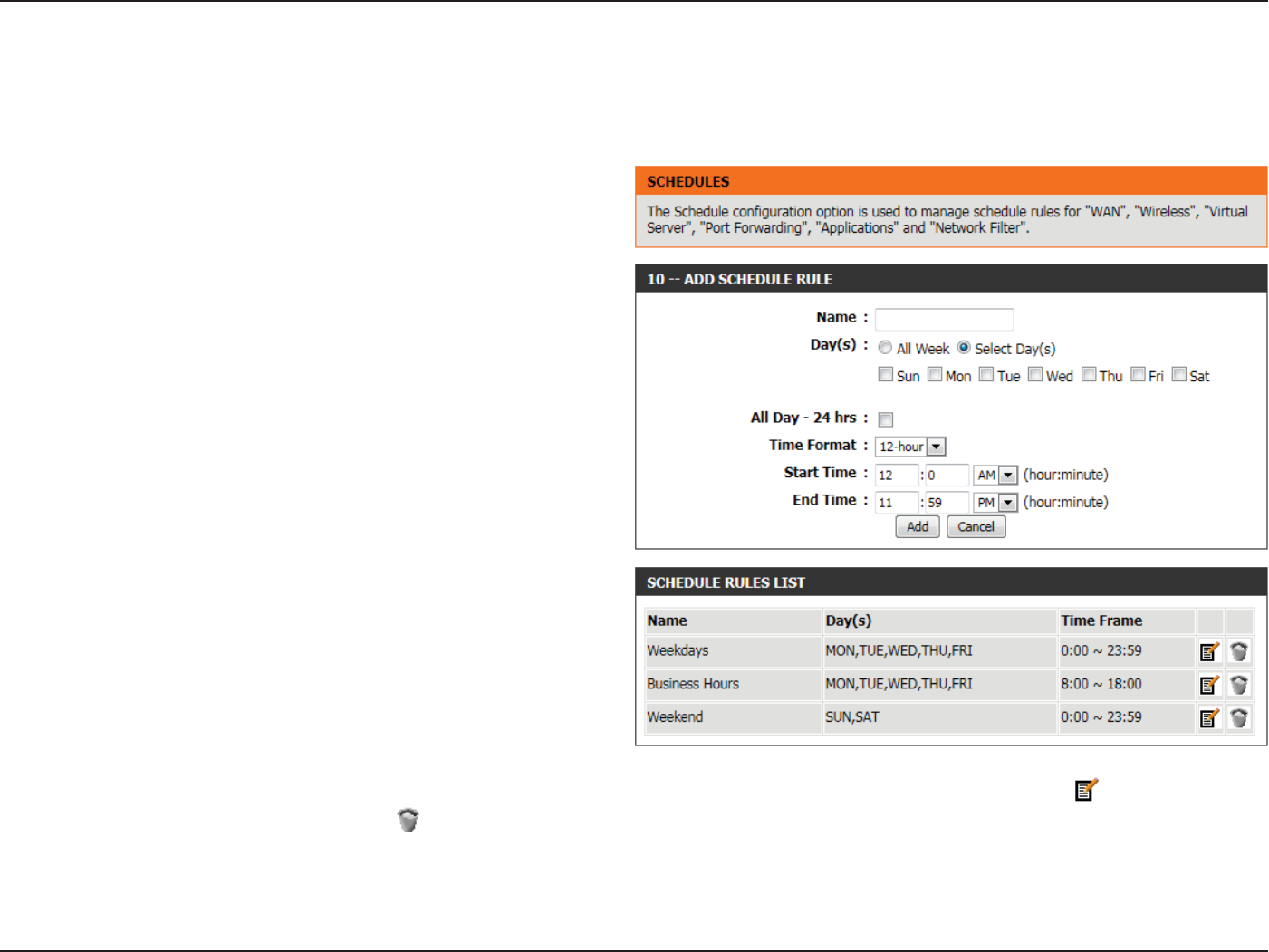Click the Weekdays row MON,TUE,WED,THU,FRI days cell

point(939,651)
